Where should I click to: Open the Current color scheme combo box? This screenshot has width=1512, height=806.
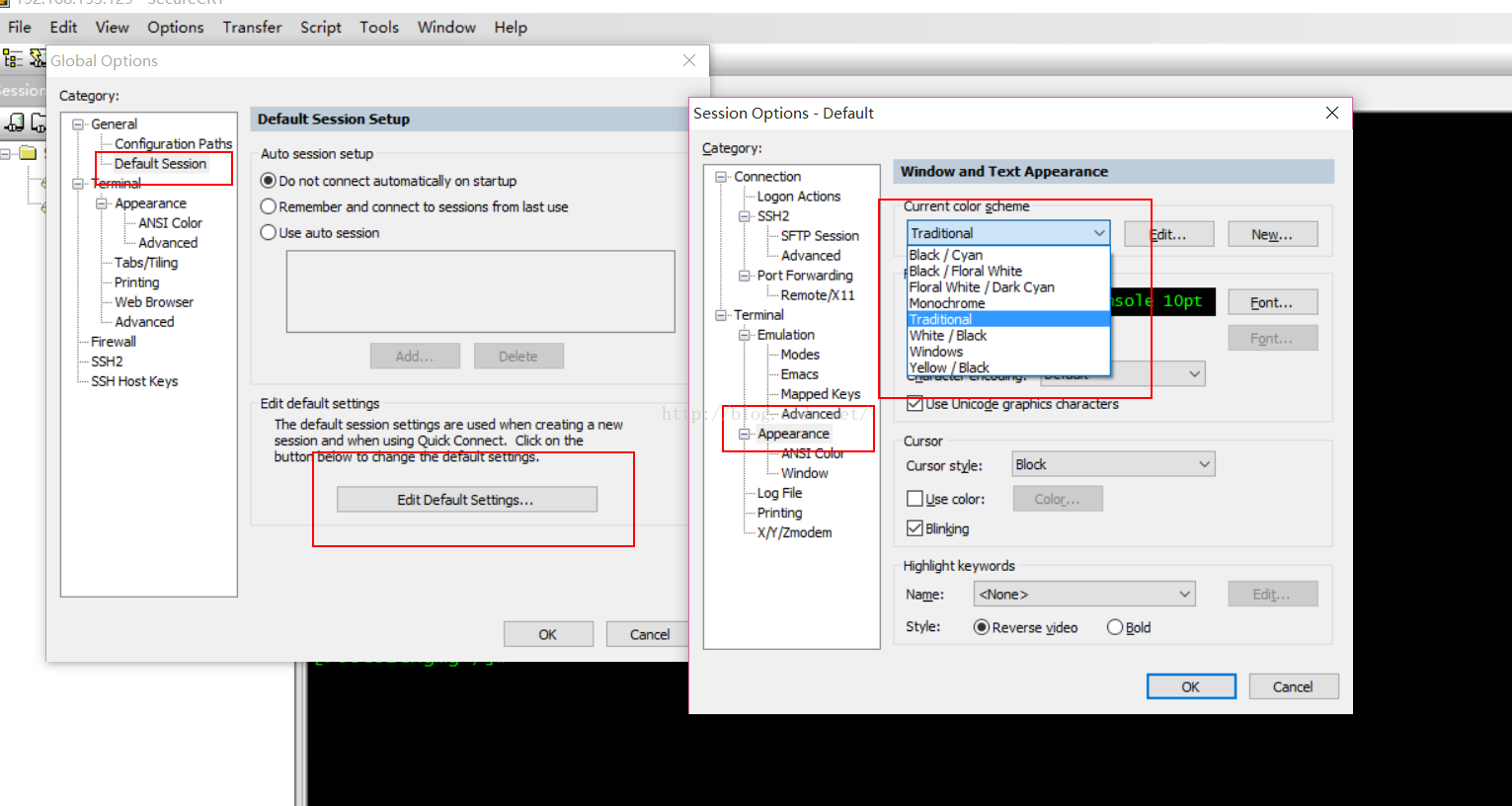(x=1008, y=233)
